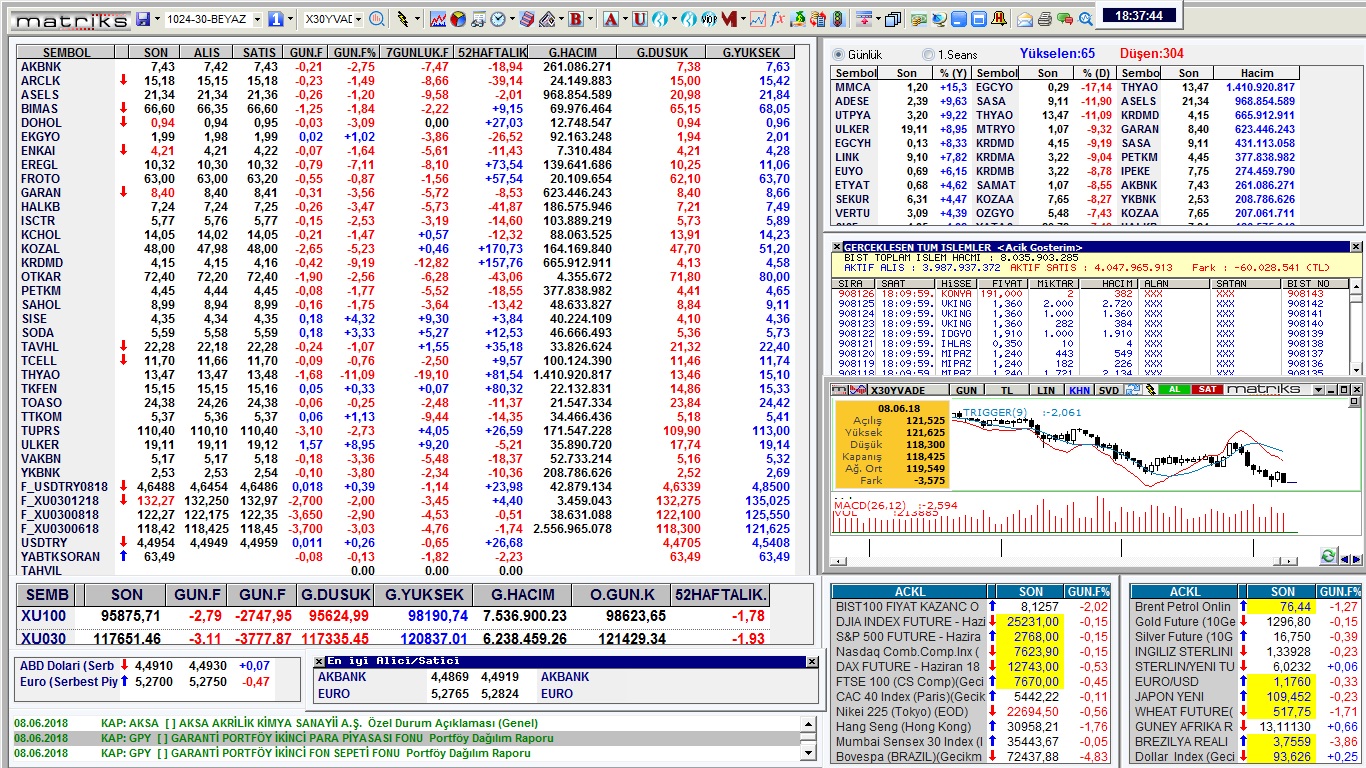The image size is (1366, 768).
Task: Click the red stacked books icon
Action: (526, 19)
